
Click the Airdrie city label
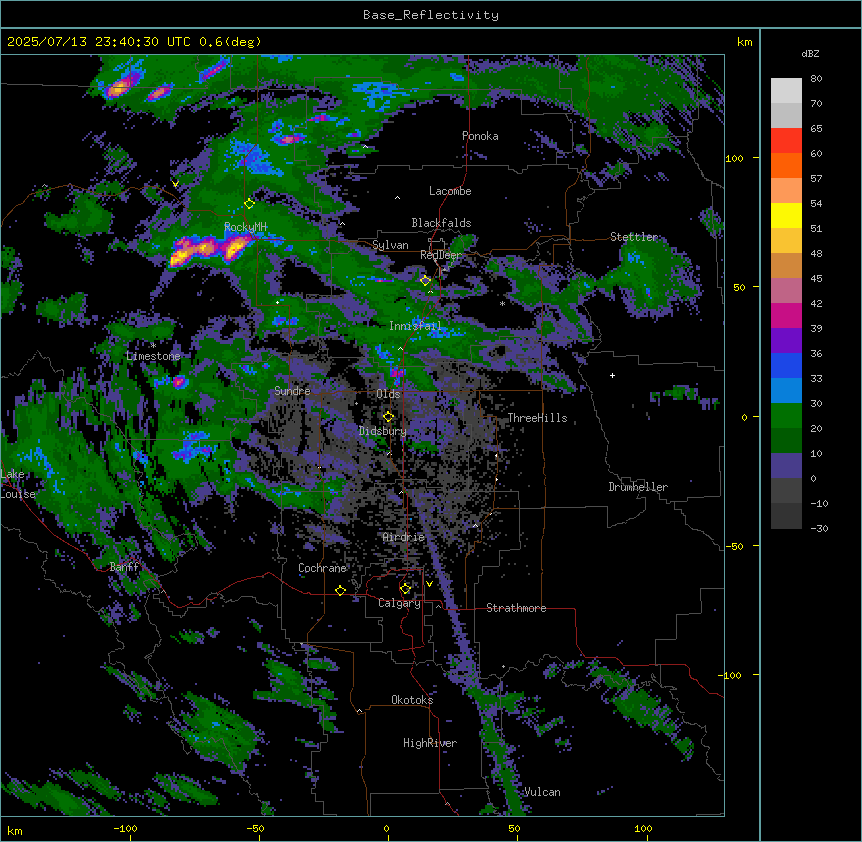click(404, 537)
